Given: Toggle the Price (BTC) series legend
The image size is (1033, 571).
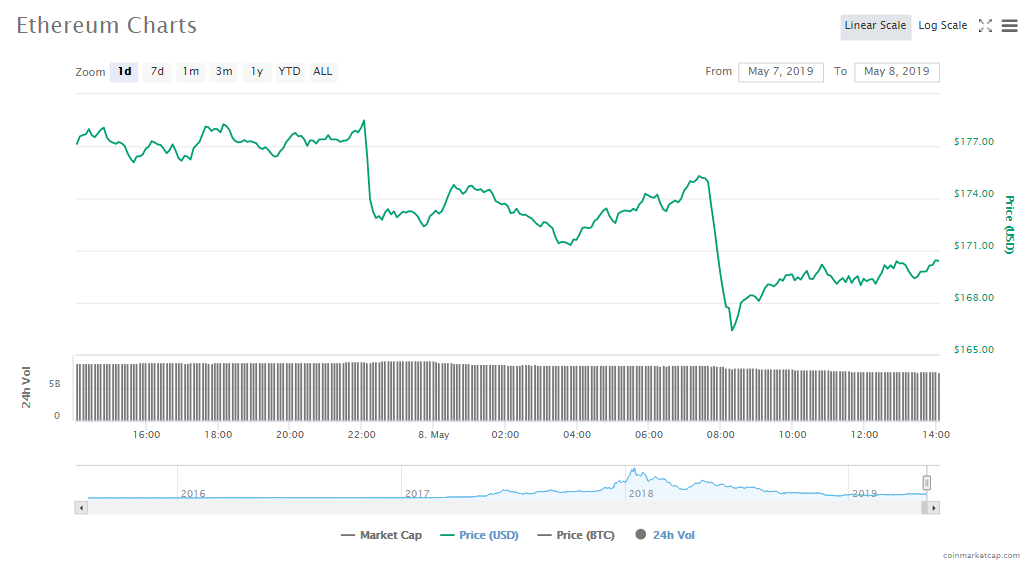Looking at the screenshot, I should coord(579,536).
